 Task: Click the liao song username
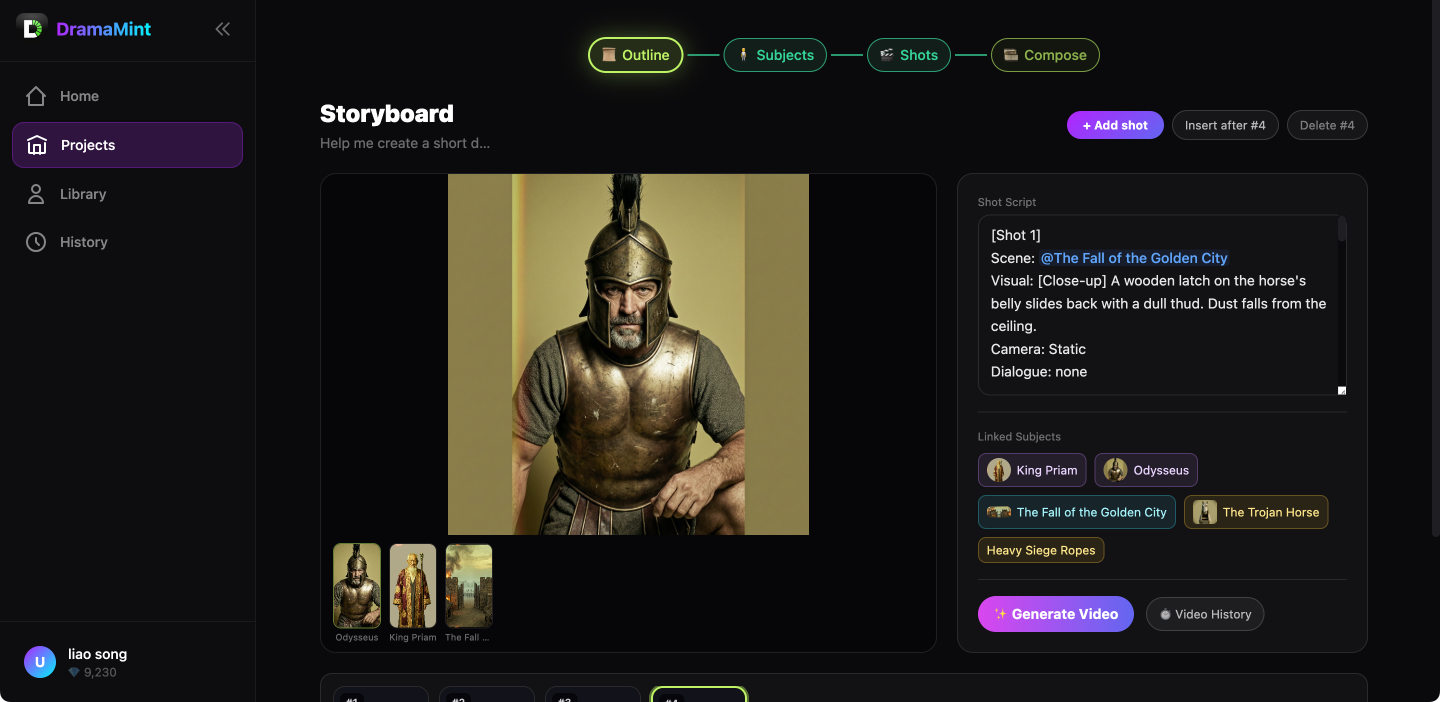click(97, 654)
